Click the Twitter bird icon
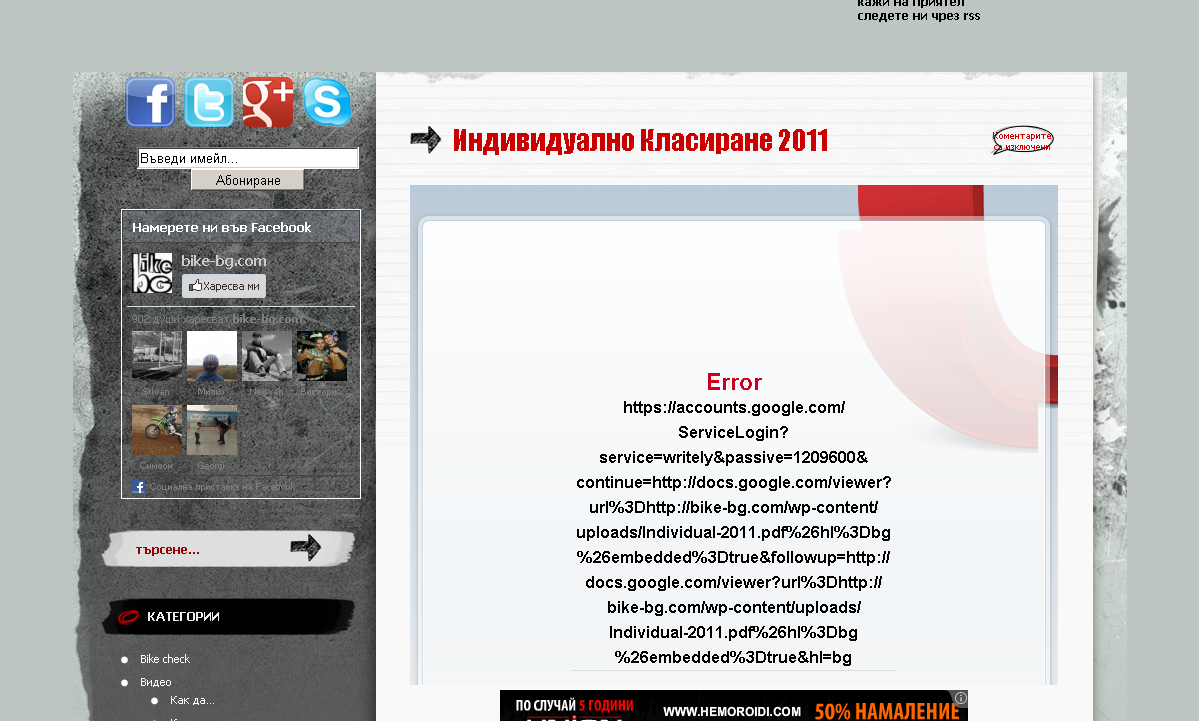This screenshot has width=1199, height=721. (209, 103)
